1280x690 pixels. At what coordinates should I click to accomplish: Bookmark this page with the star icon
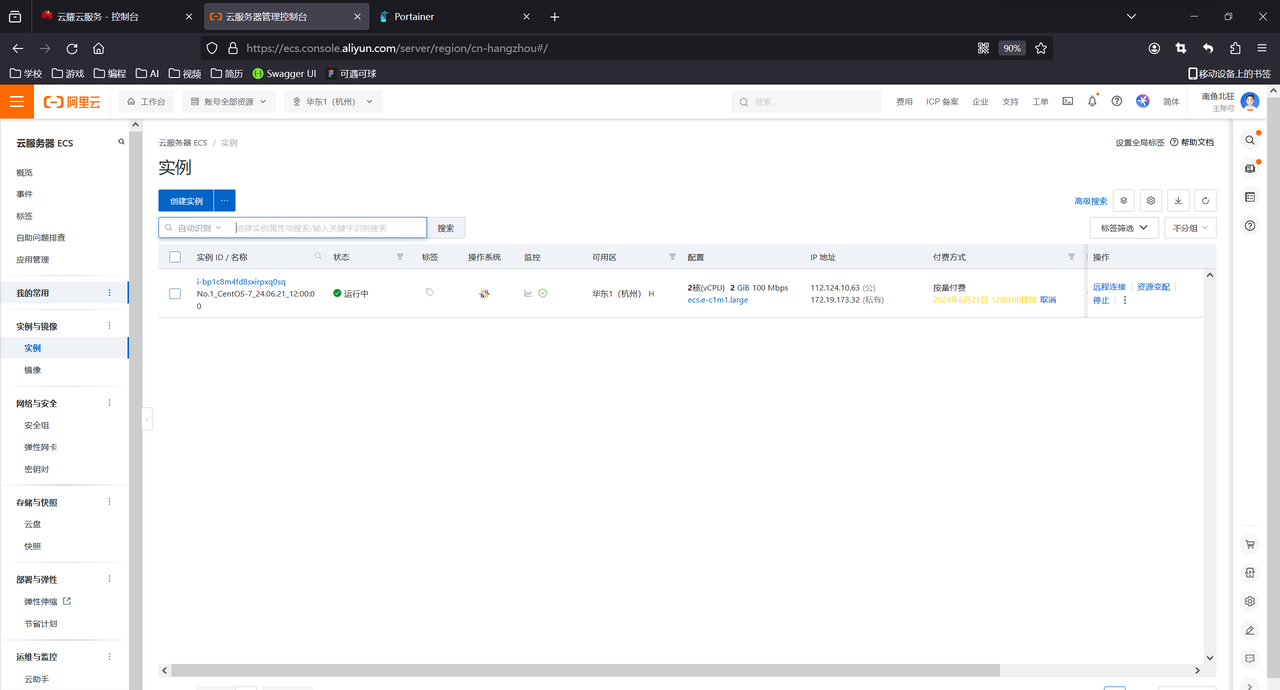1041,48
